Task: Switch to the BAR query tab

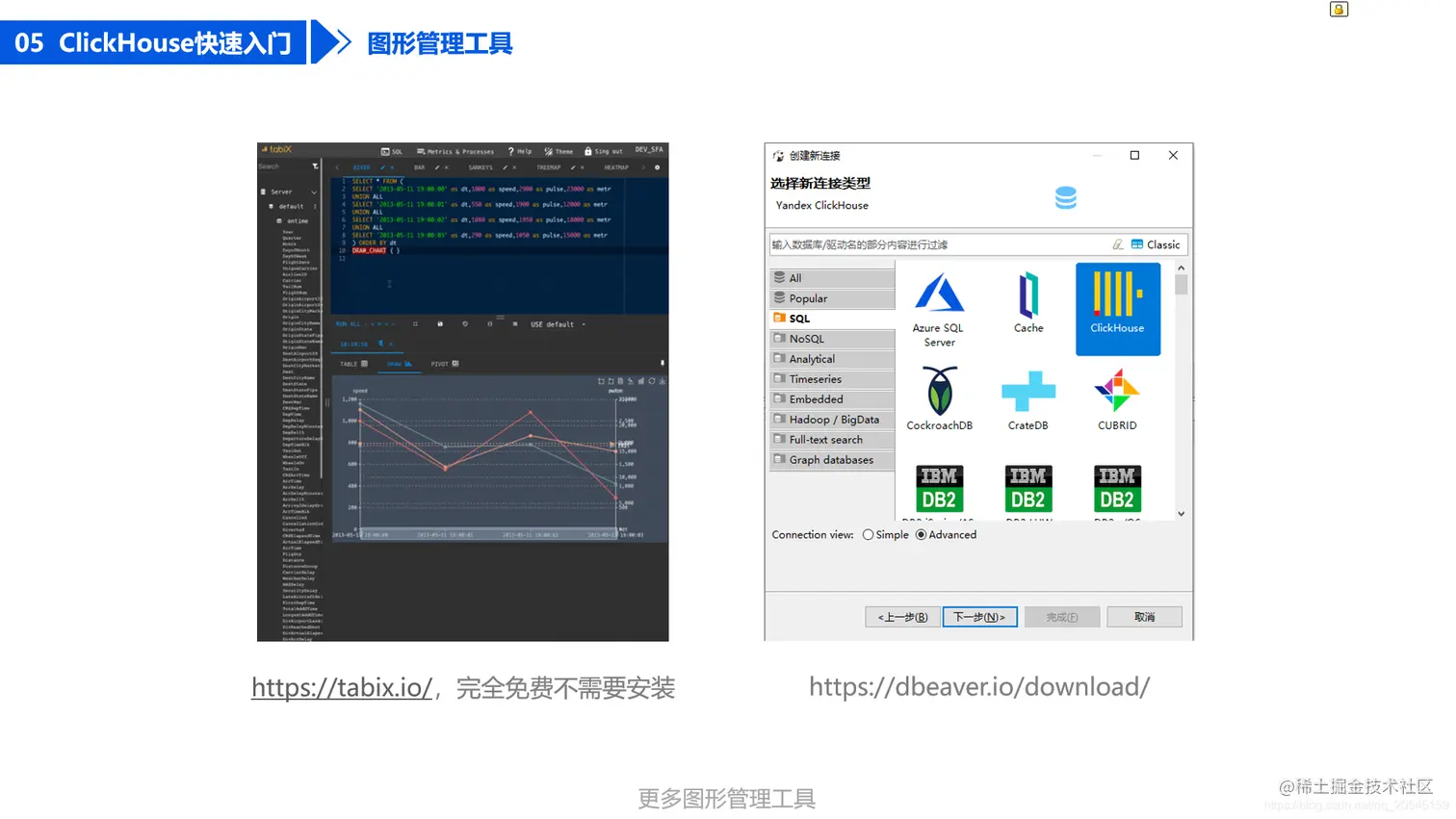Action: point(419,167)
